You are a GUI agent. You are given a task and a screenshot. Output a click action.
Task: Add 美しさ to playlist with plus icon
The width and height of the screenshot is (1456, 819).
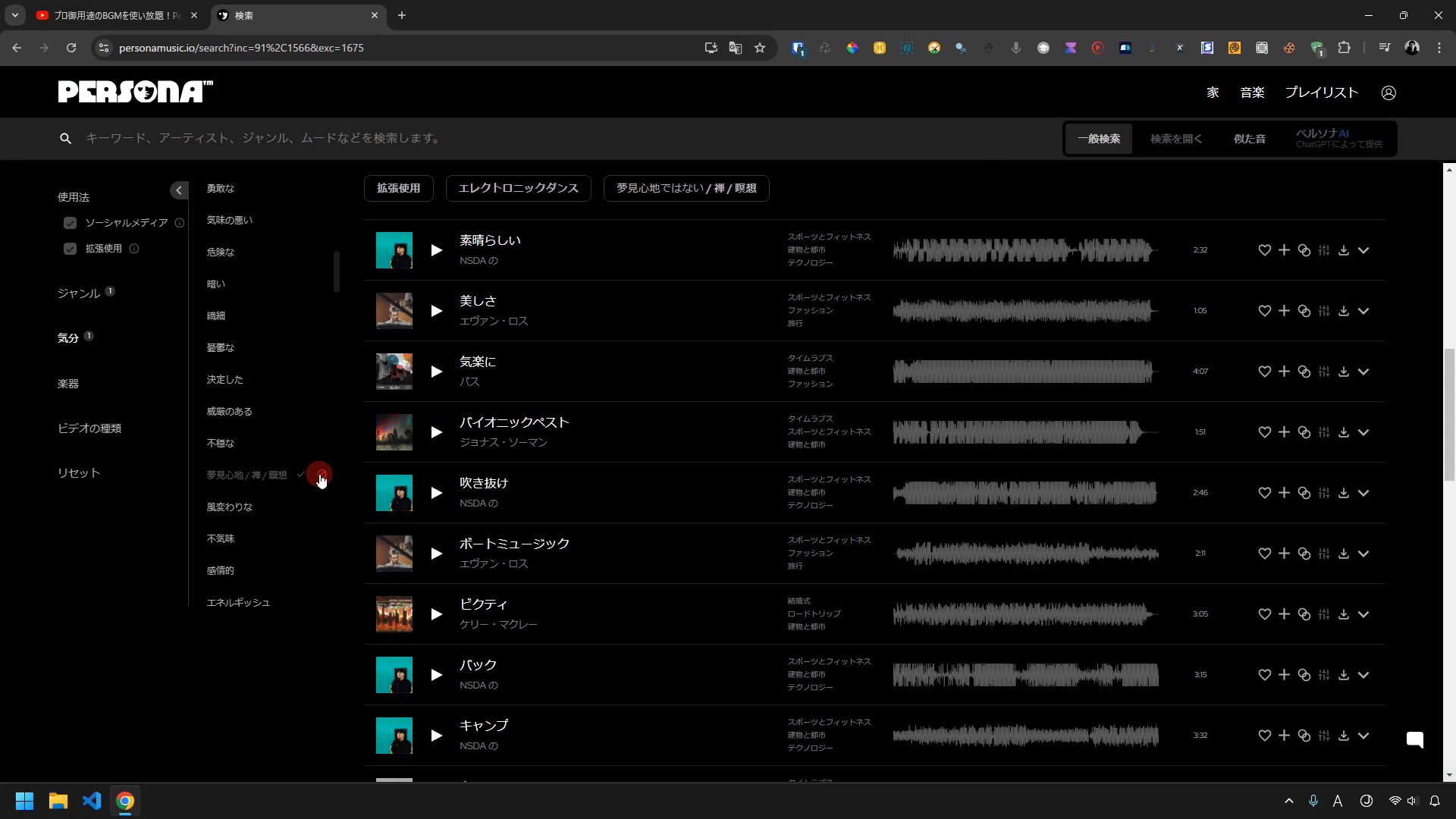click(x=1284, y=311)
